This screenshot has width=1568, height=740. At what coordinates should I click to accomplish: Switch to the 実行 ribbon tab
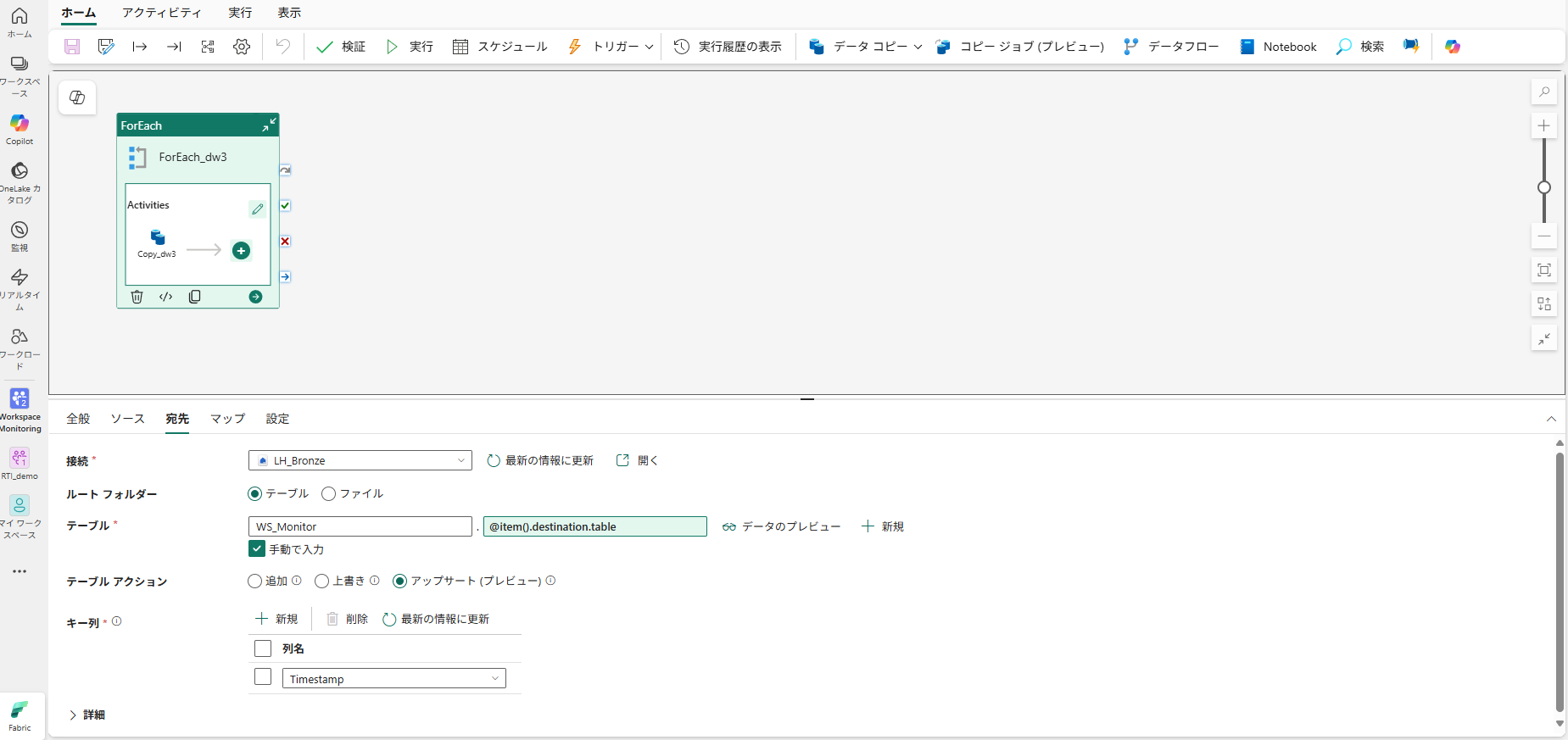(x=240, y=13)
